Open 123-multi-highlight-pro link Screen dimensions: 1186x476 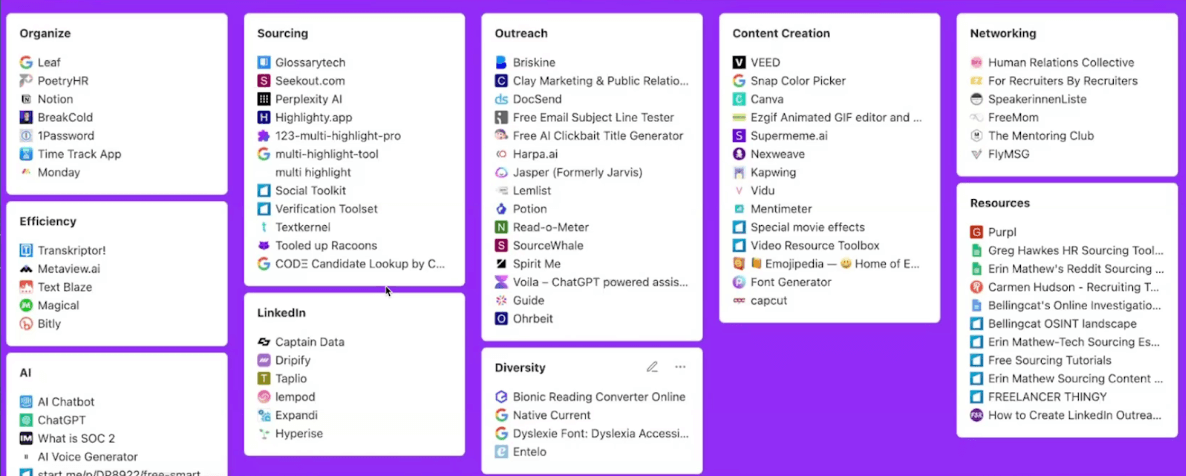[338, 135]
